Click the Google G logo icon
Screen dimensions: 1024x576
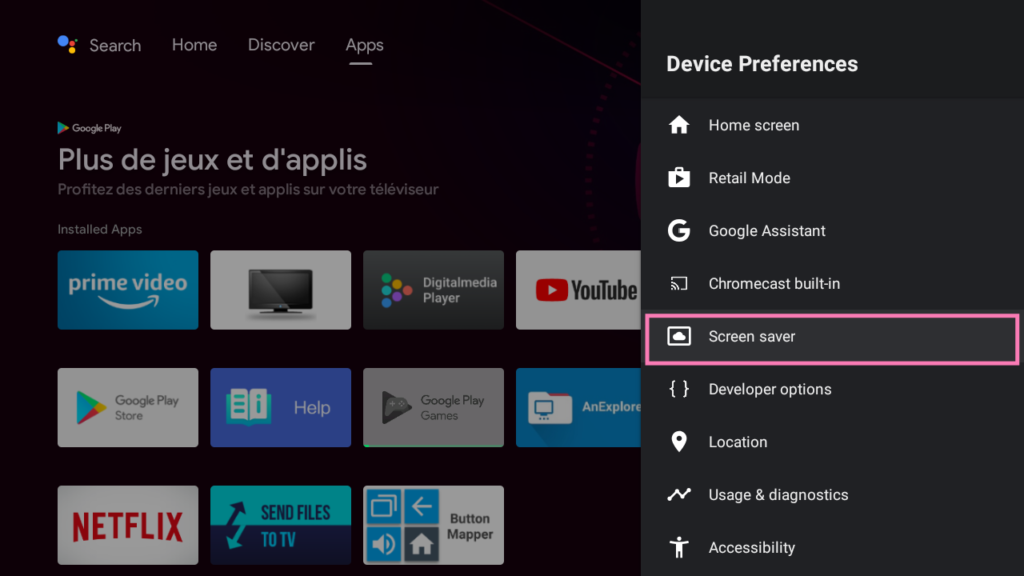coord(679,231)
